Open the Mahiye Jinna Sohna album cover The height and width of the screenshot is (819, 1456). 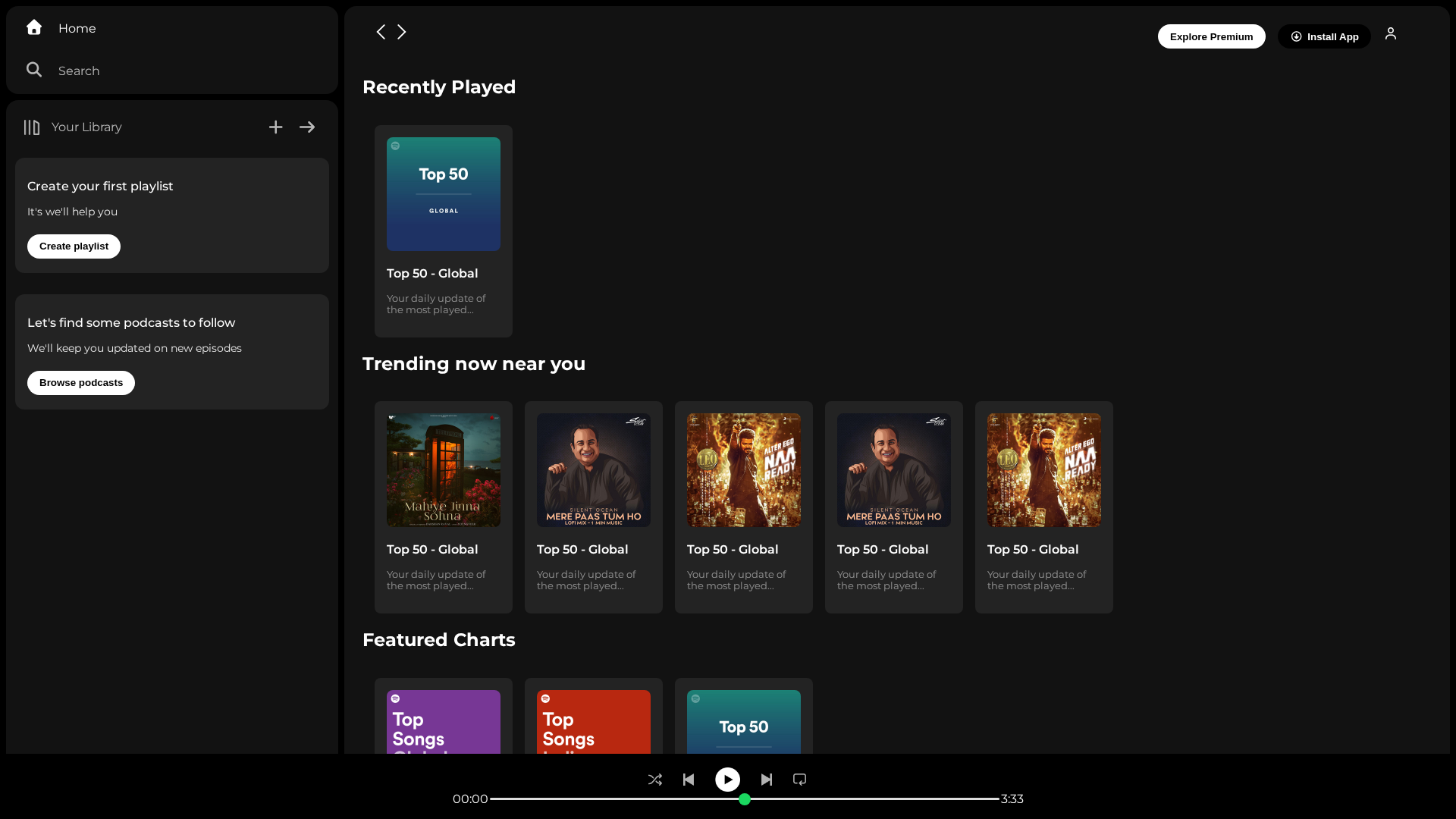click(x=444, y=470)
